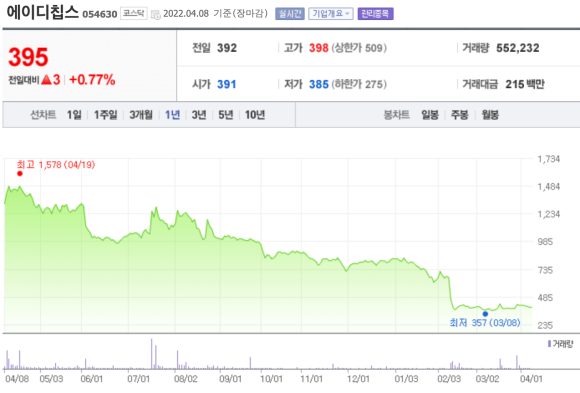Viewport: 580px width, 393px height.
Task: Click the 12/01 date axis label
Action: (358, 379)
